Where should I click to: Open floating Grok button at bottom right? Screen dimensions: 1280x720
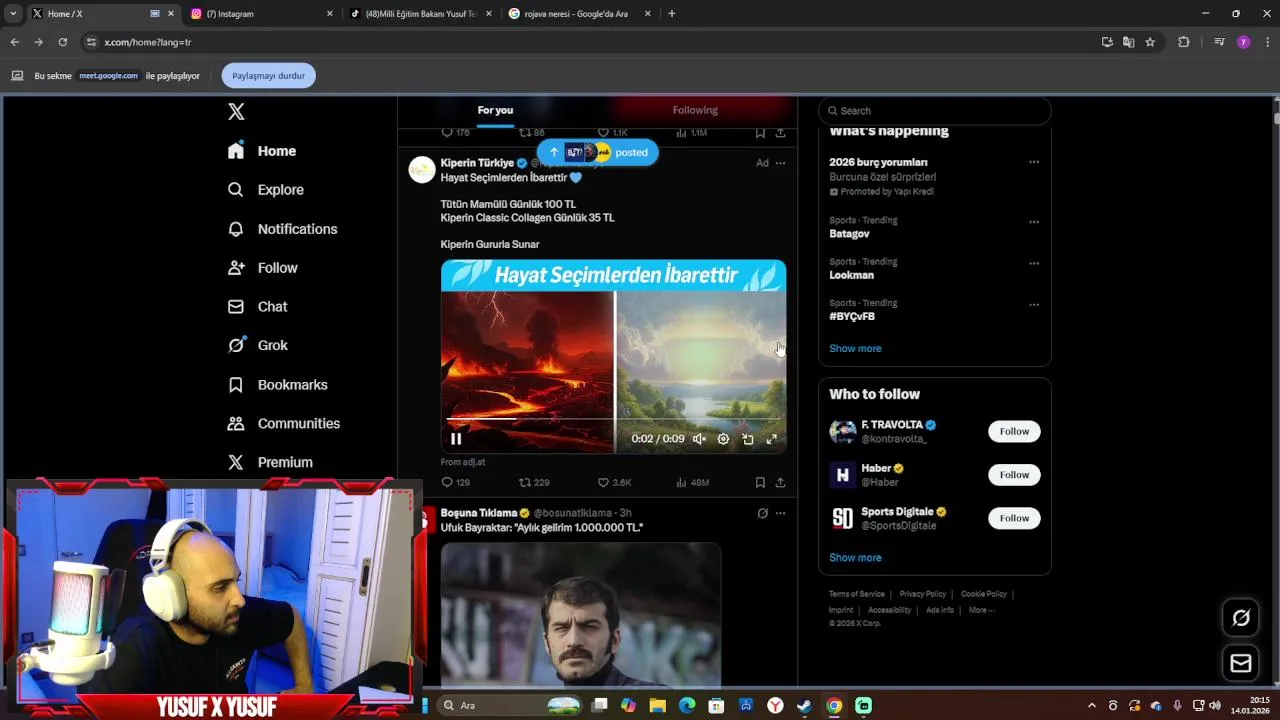click(1241, 618)
